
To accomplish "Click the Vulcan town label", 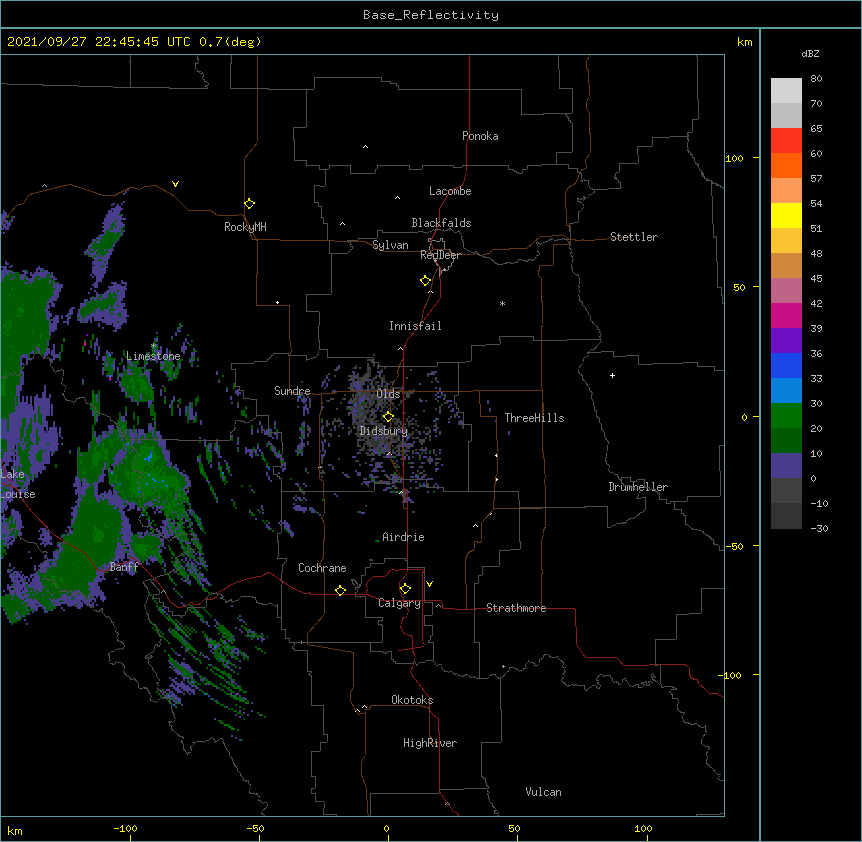I will click(543, 792).
